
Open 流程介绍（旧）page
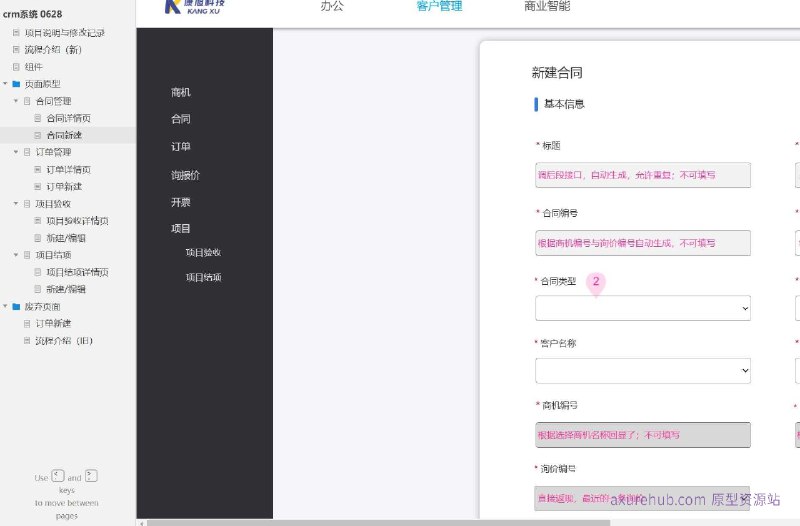point(64,341)
